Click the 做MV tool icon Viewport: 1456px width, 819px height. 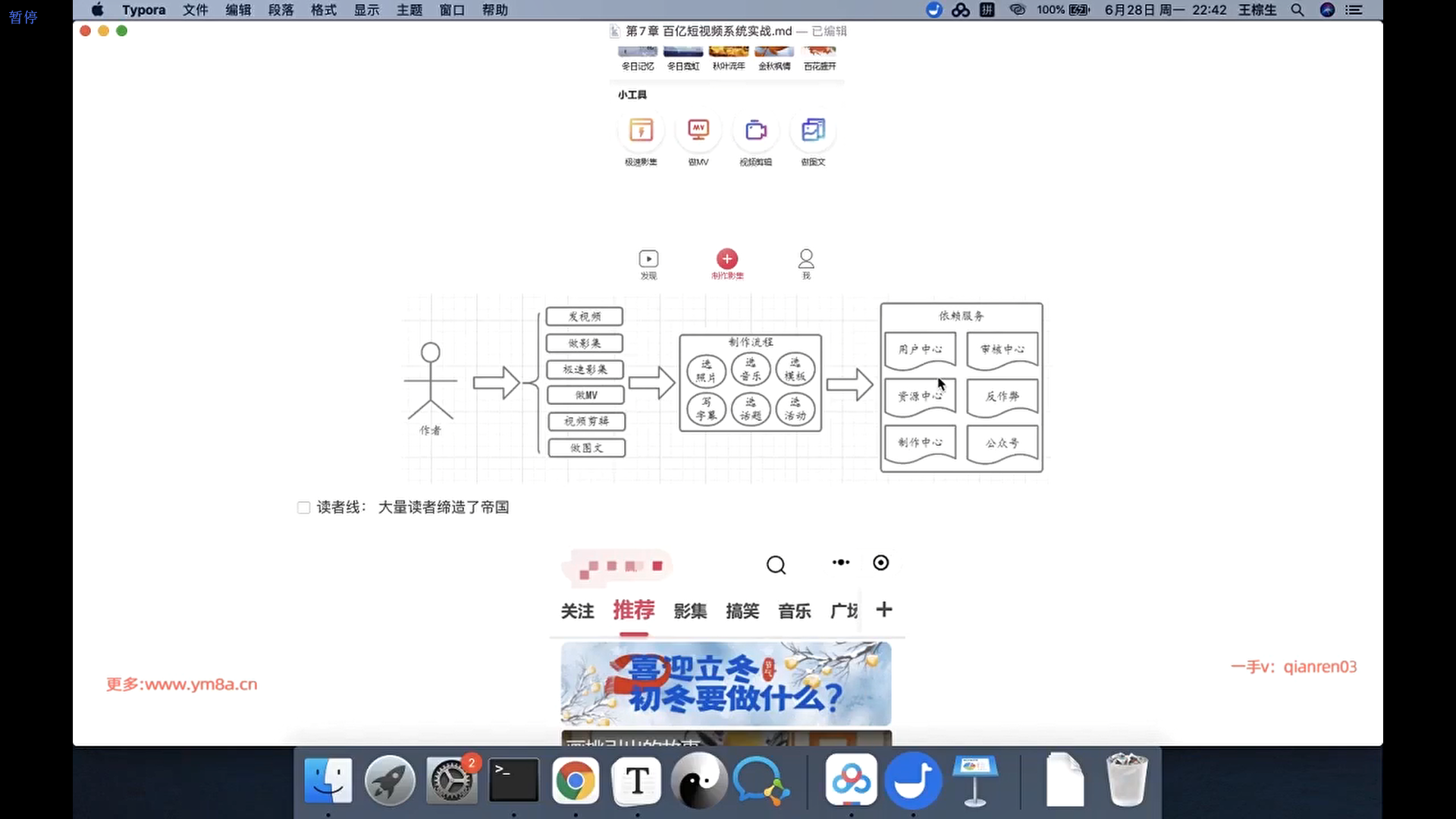(x=698, y=130)
